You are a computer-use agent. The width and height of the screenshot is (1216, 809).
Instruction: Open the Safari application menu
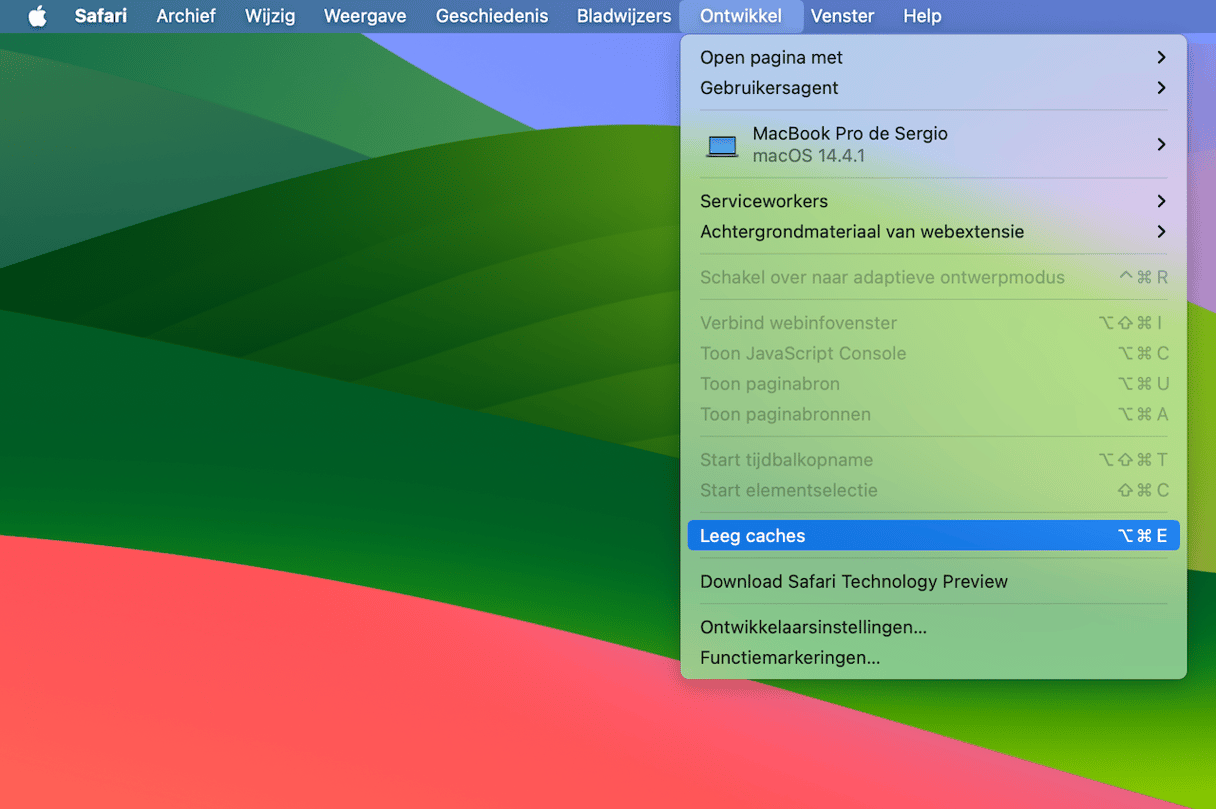click(101, 16)
